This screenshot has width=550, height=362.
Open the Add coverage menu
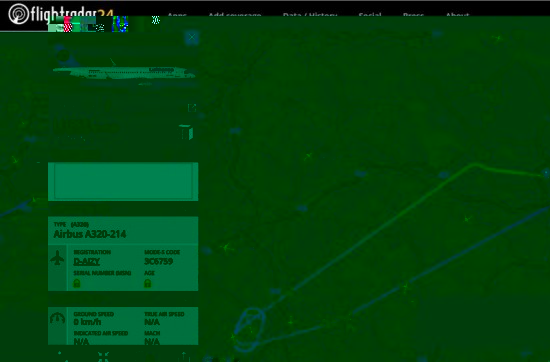[x=235, y=15]
